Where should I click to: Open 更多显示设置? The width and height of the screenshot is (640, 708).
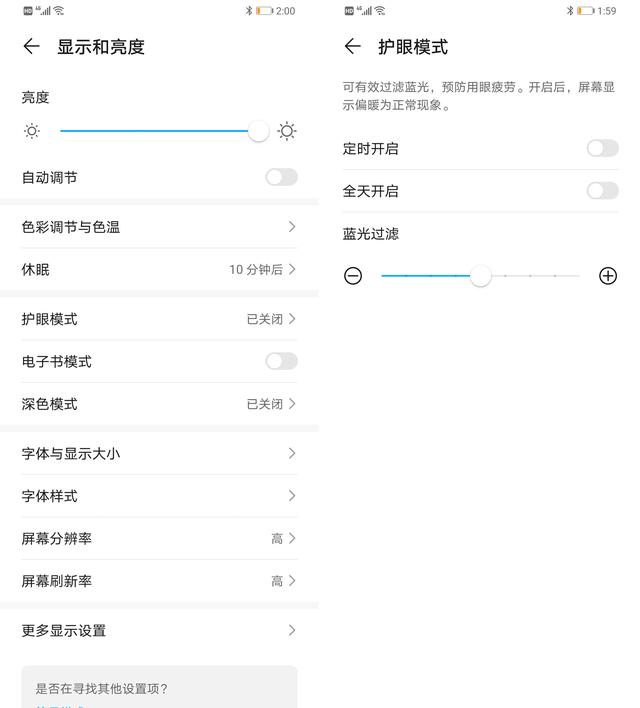click(x=159, y=630)
